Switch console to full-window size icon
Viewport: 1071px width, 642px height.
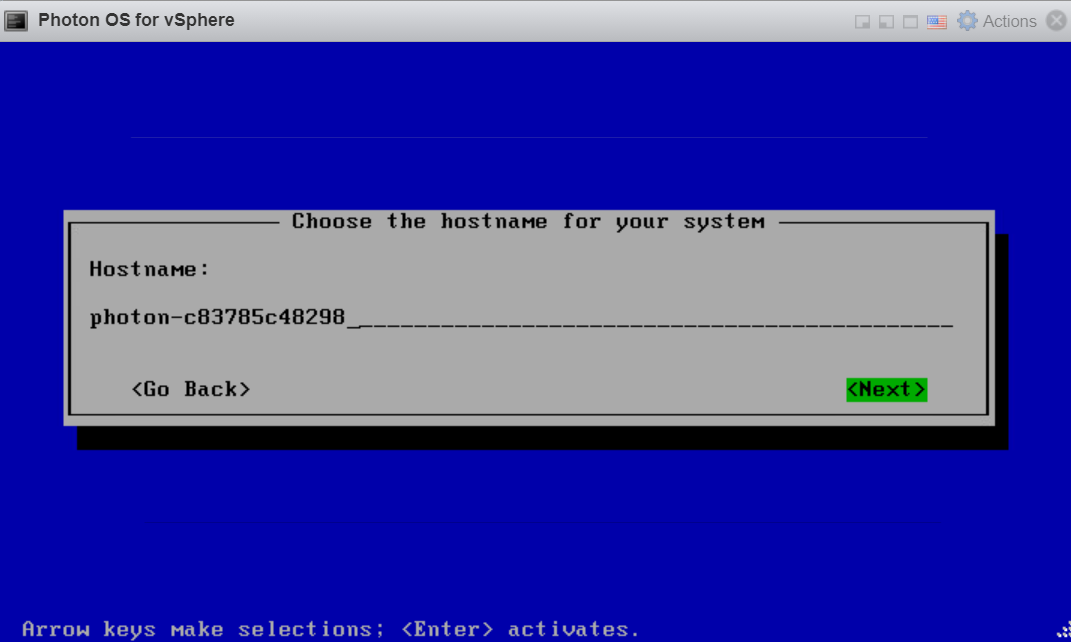click(x=910, y=22)
